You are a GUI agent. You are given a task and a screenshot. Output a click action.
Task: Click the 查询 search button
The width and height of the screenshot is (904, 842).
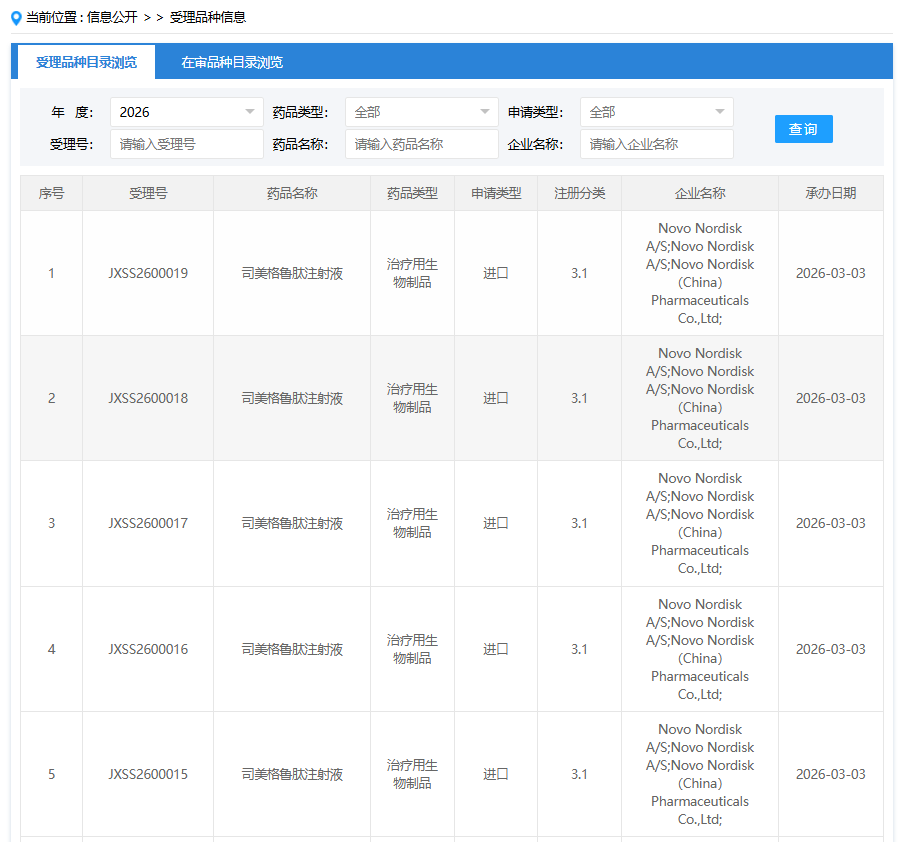pyautogui.click(x=803, y=129)
